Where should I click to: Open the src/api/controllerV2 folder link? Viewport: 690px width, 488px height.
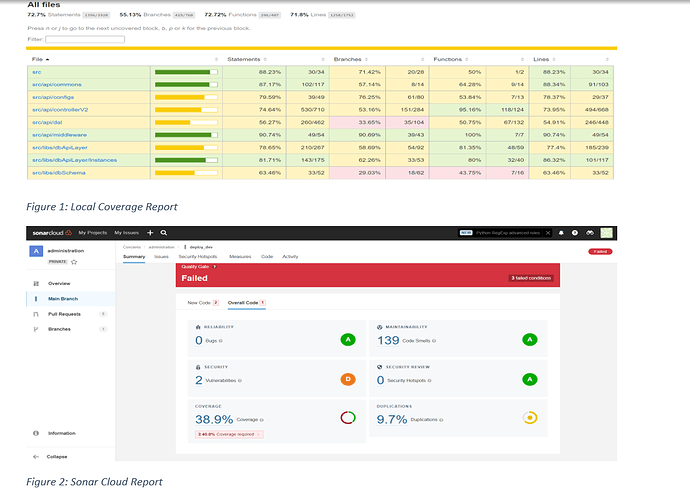[x=60, y=110]
